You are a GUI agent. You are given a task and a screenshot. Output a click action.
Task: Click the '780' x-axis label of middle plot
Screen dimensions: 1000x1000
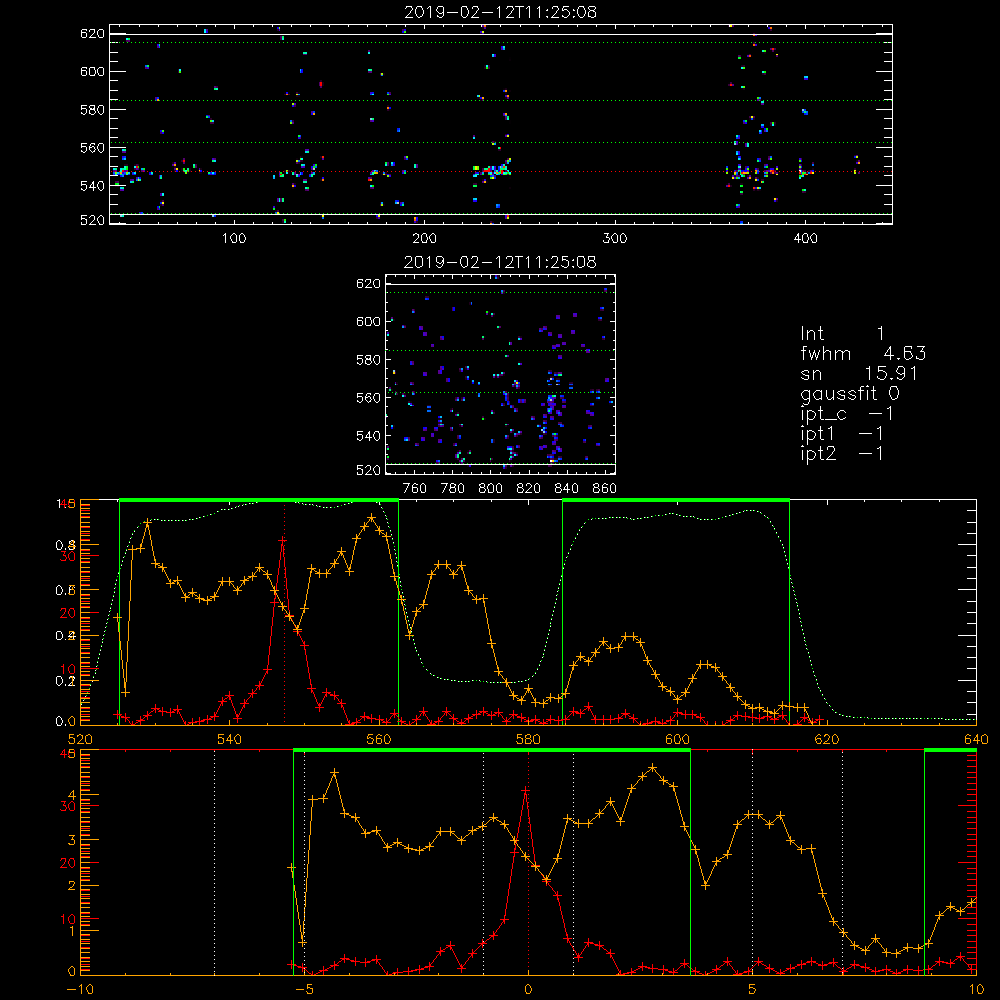pyautogui.click(x=453, y=489)
